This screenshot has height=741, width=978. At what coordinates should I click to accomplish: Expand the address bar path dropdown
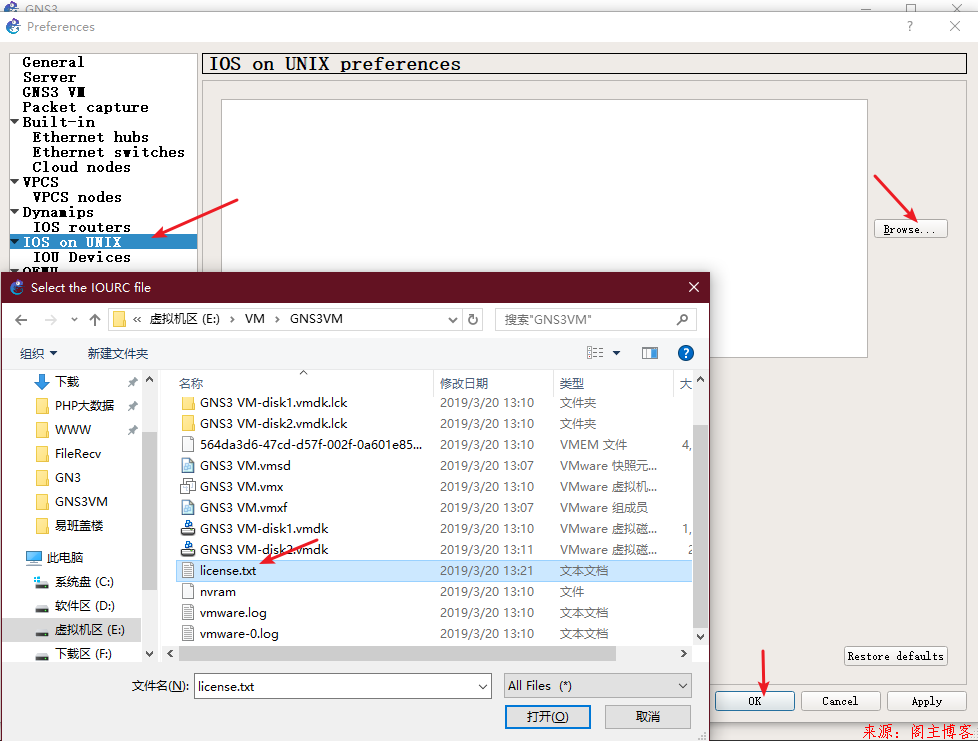pyautogui.click(x=453, y=319)
